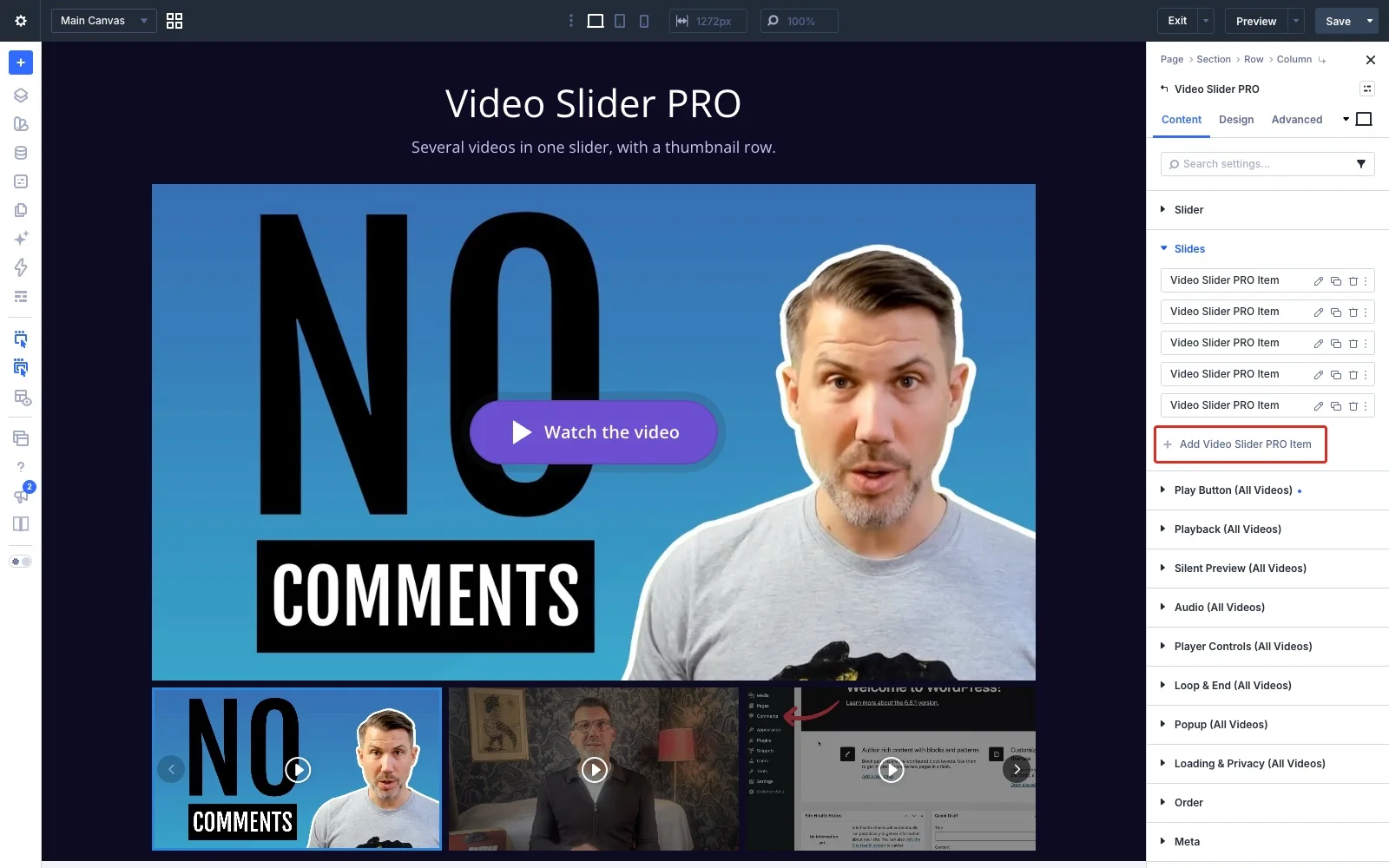Open the help question mark icon
The height and width of the screenshot is (868, 1389).
pyautogui.click(x=21, y=467)
